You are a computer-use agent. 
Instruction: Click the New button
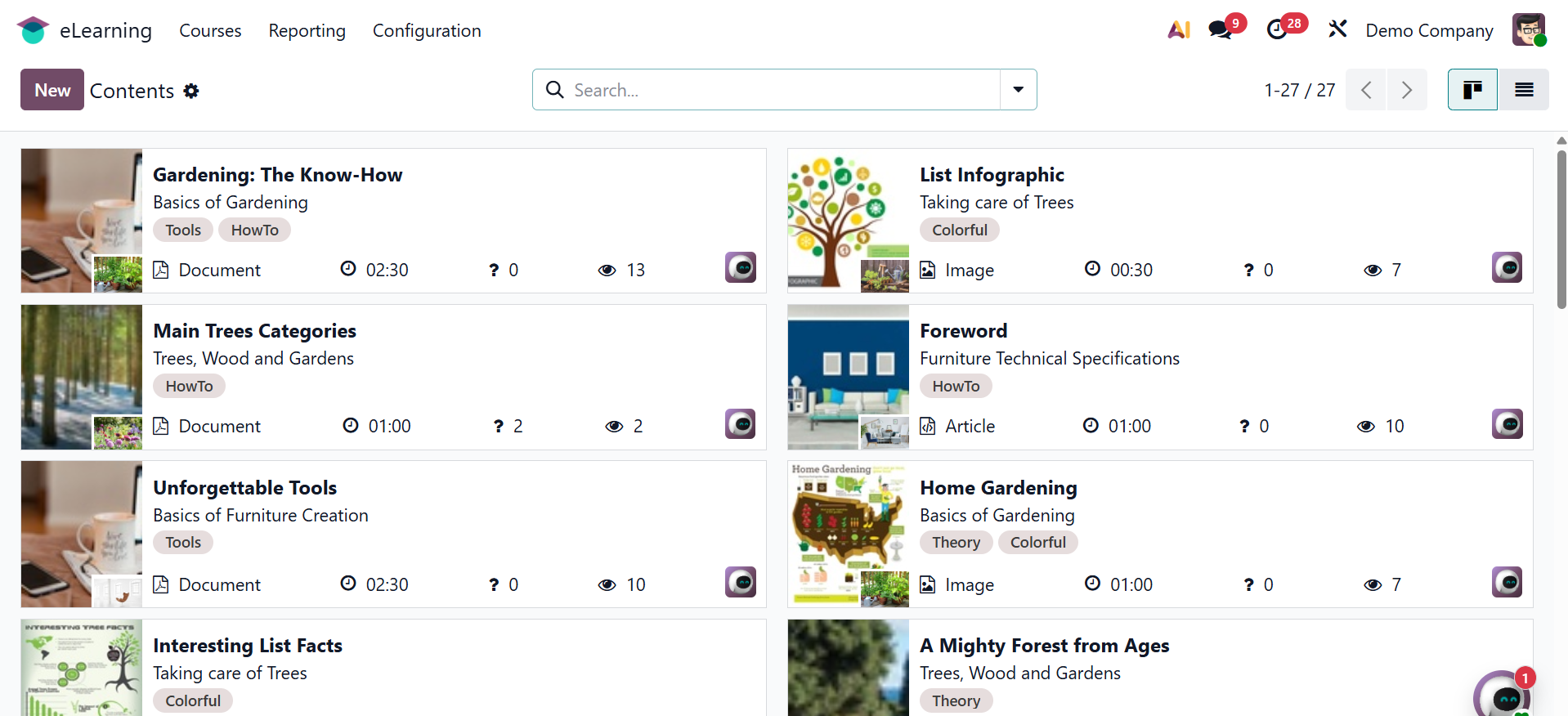pyautogui.click(x=52, y=90)
